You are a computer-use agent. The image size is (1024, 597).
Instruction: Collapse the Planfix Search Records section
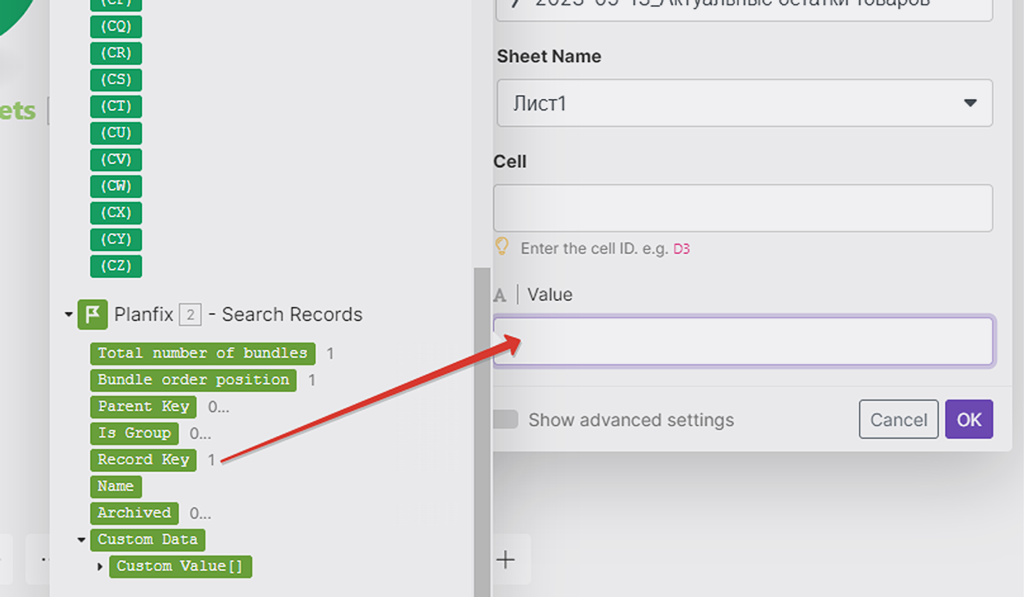69,315
